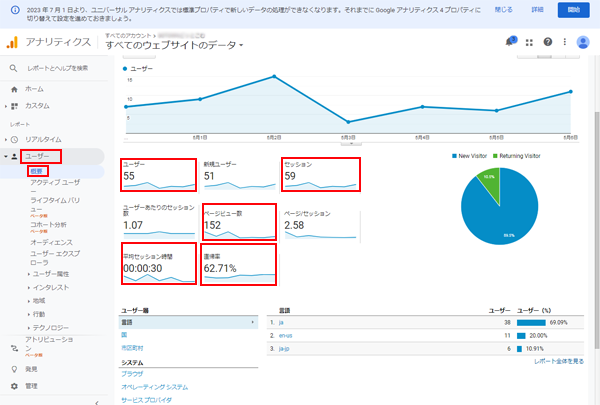Select the ページビュー数 metric card
Screen dimensions: 600x405
tap(239, 222)
